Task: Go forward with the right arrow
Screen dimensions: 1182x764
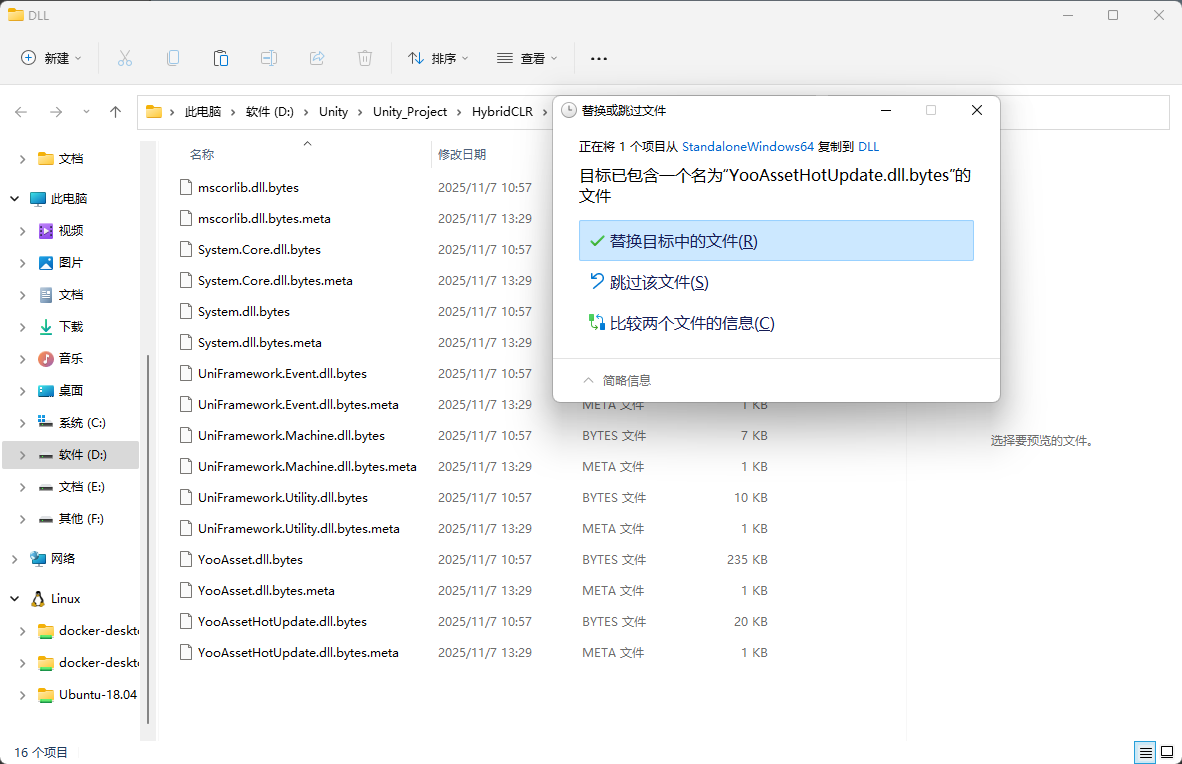Action: coord(56,112)
